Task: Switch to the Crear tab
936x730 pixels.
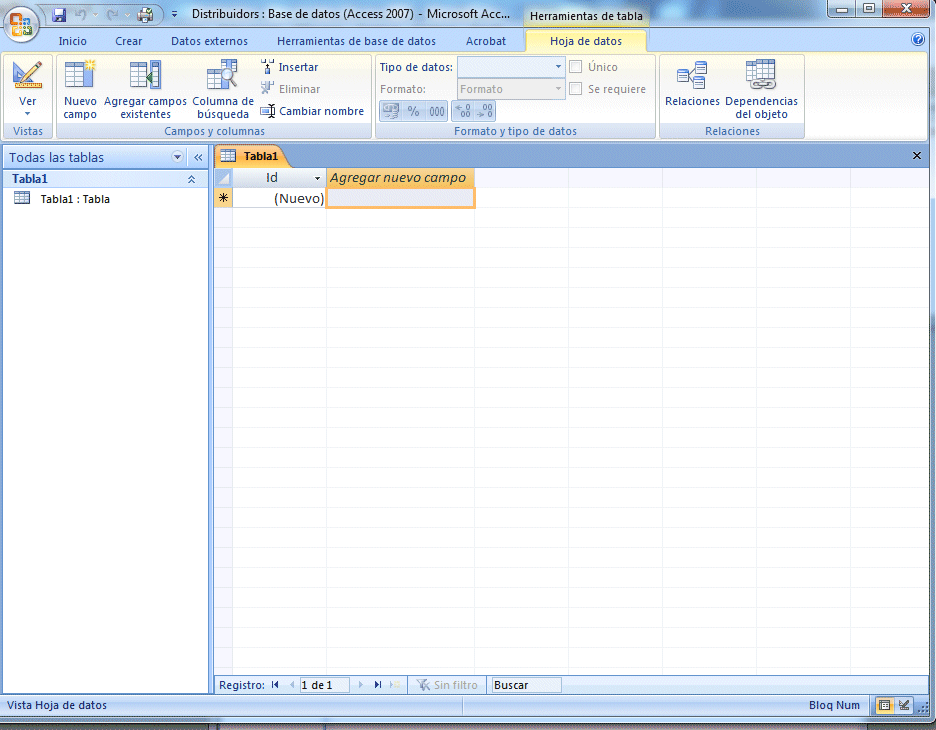Action: click(128, 41)
